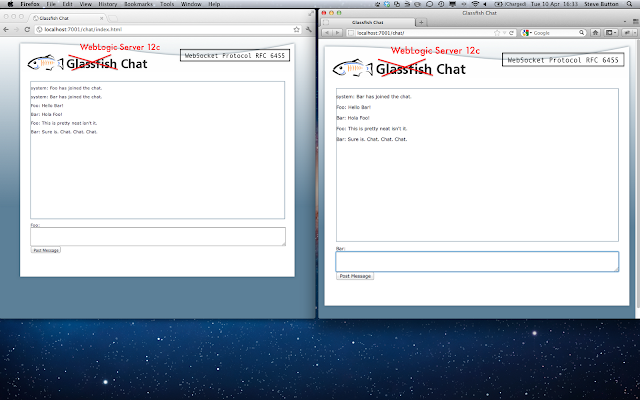Select the Glassfish Chat tab in Firefox
640x400 pixels.
coord(368,22)
